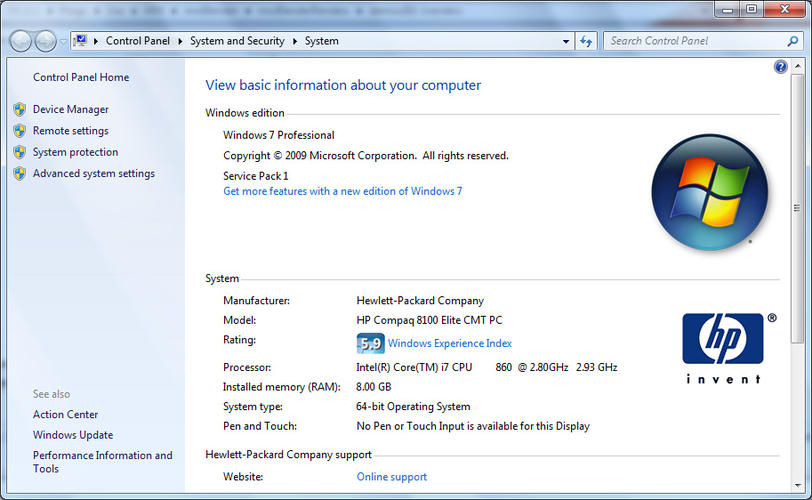The height and width of the screenshot is (500, 812).
Task: Click the Windows 7 logo orb
Action: (x=709, y=193)
